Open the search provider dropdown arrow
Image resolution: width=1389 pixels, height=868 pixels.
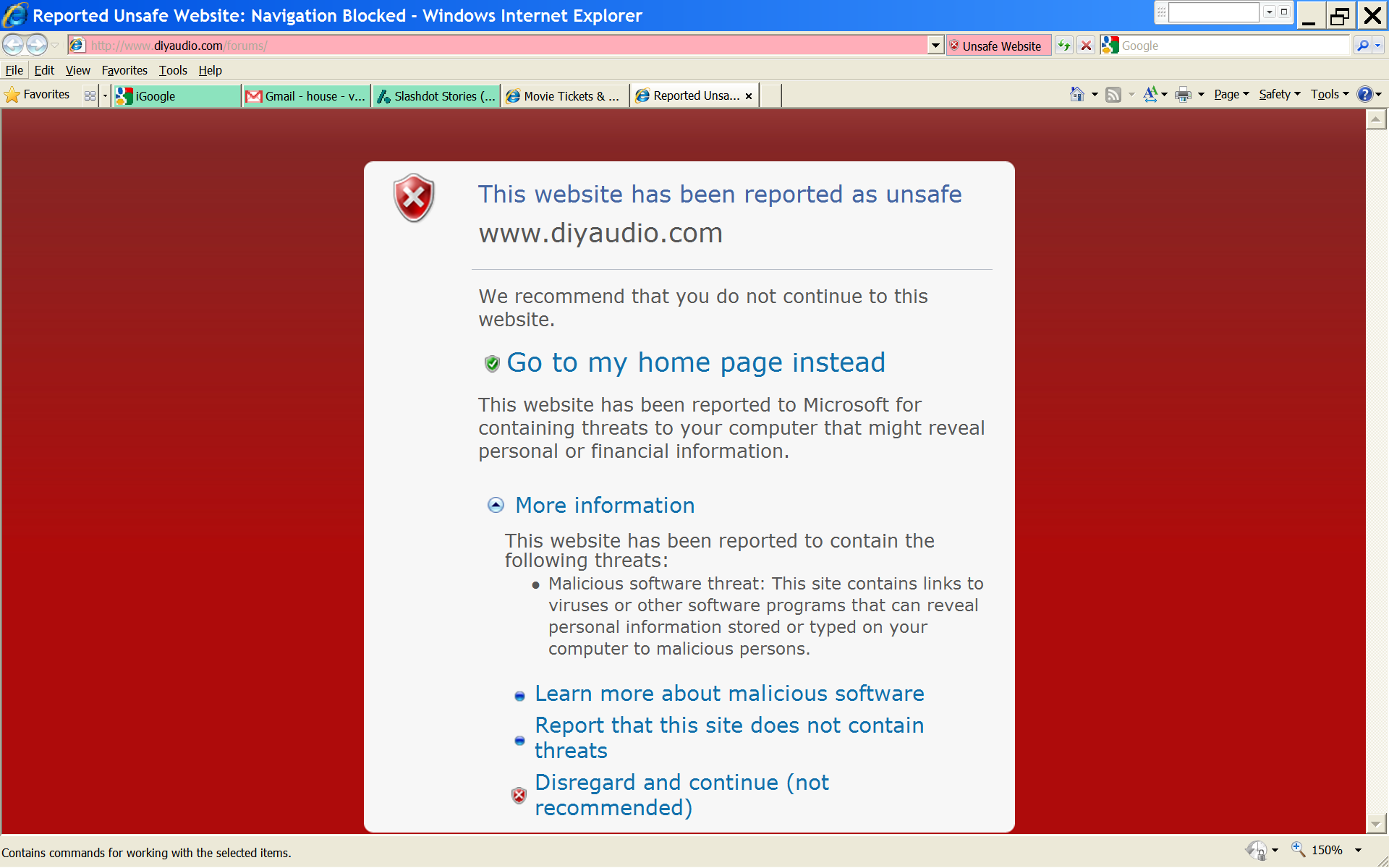click(x=1378, y=46)
